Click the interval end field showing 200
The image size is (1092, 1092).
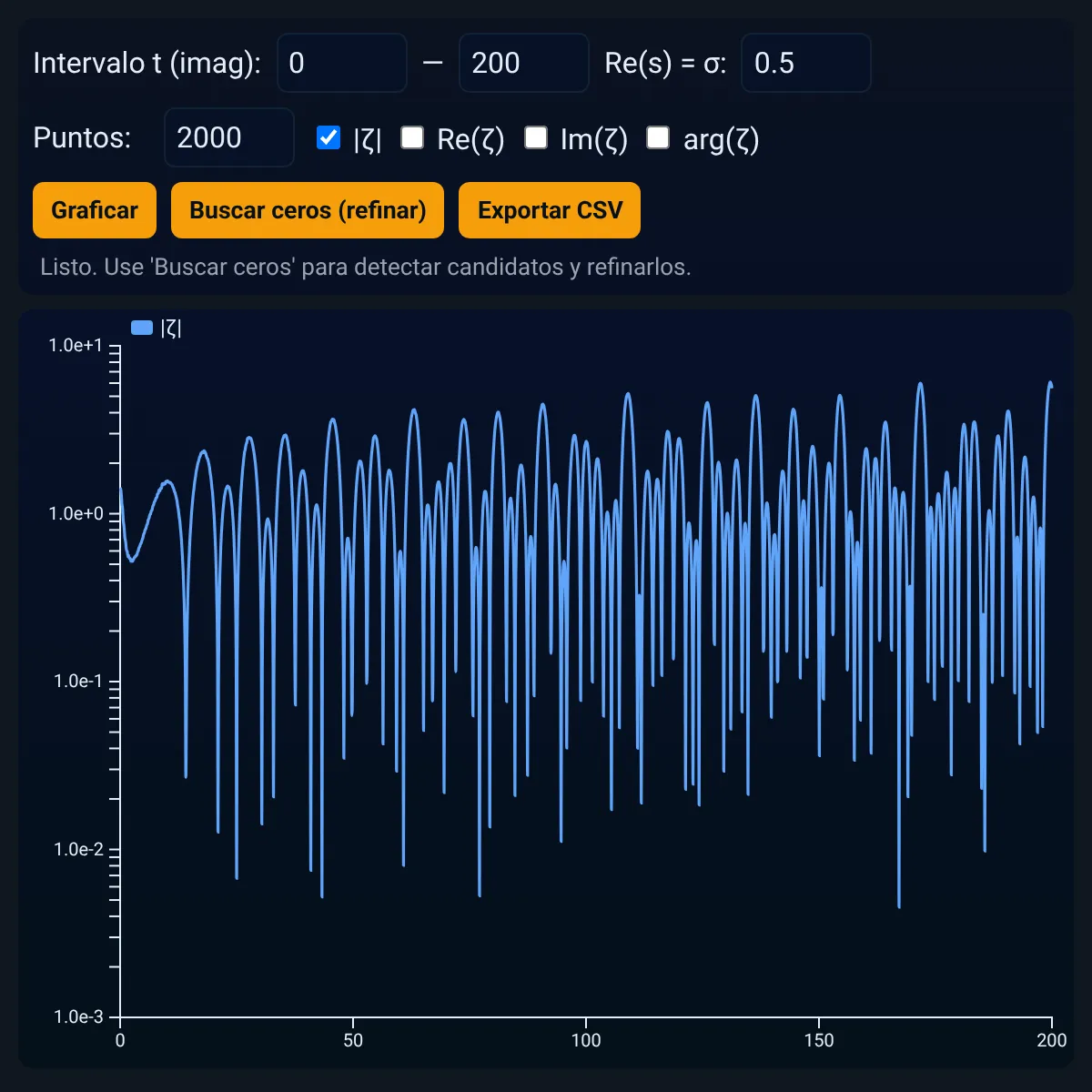tap(524, 63)
